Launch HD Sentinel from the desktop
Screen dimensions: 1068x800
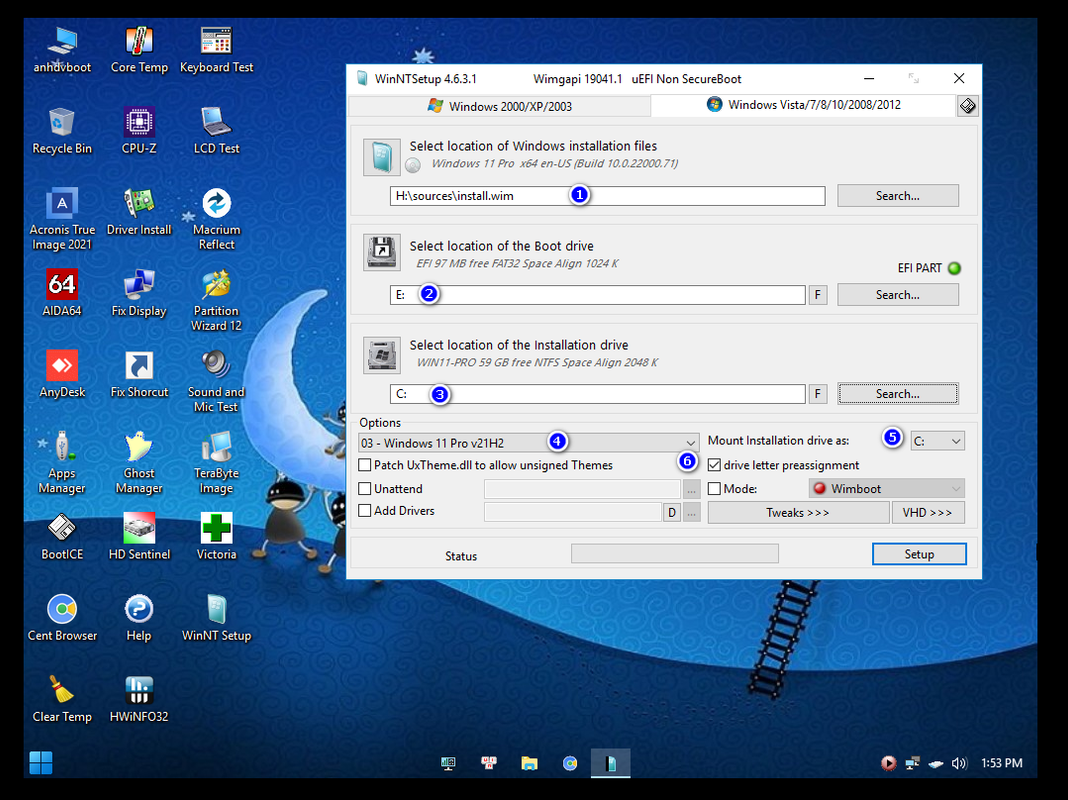click(x=139, y=537)
